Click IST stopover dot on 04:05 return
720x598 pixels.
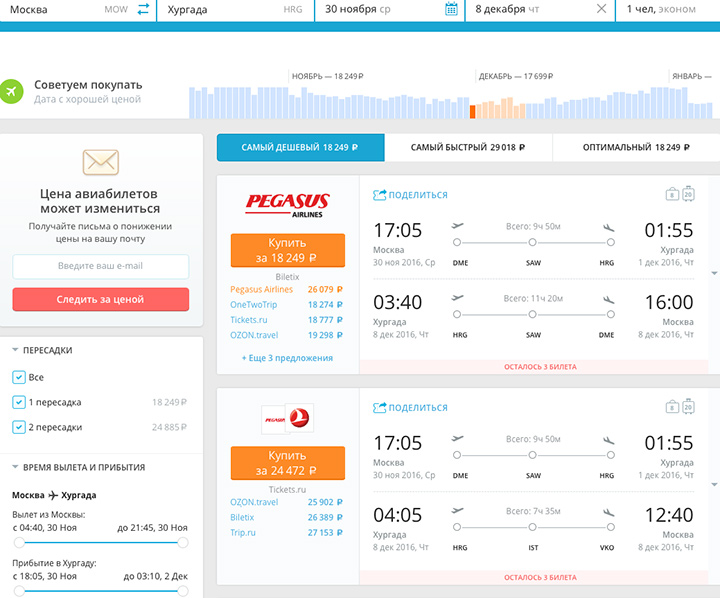[x=532, y=527]
